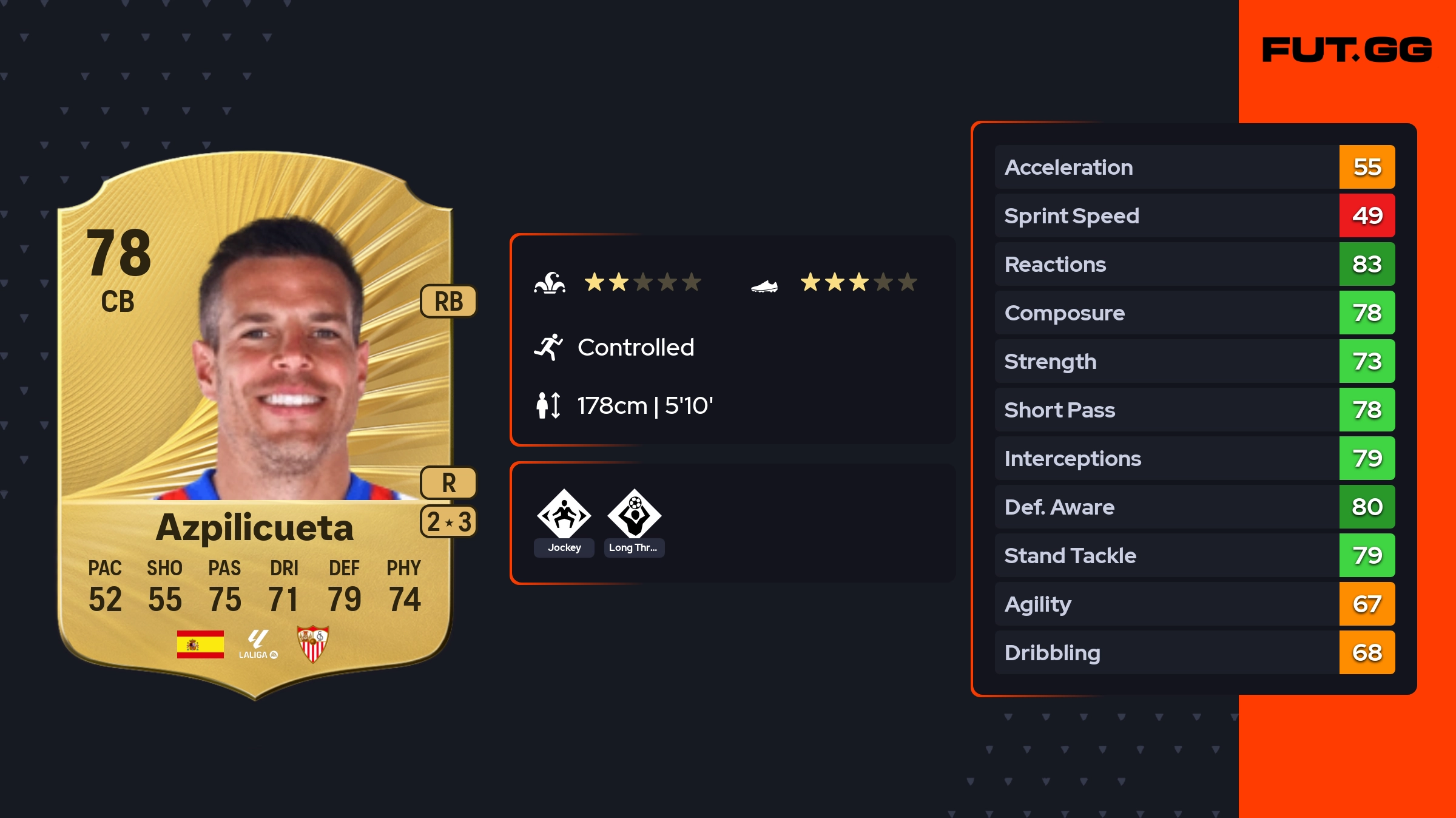Click the height measurement icon
Image resolution: width=1456 pixels, height=818 pixels.
[548, 405]
